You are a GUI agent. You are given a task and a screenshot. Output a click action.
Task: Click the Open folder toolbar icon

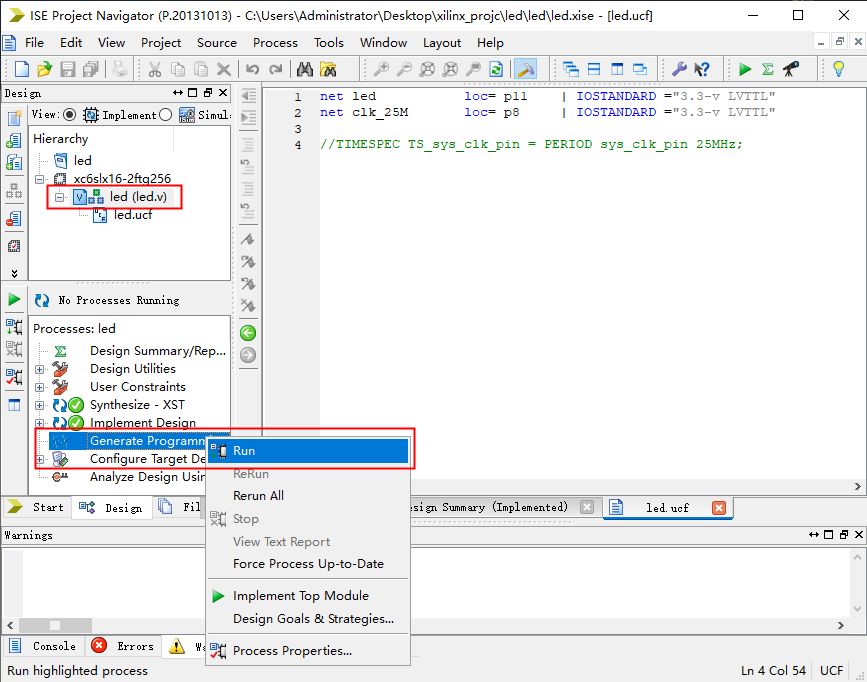coord(44,69)
